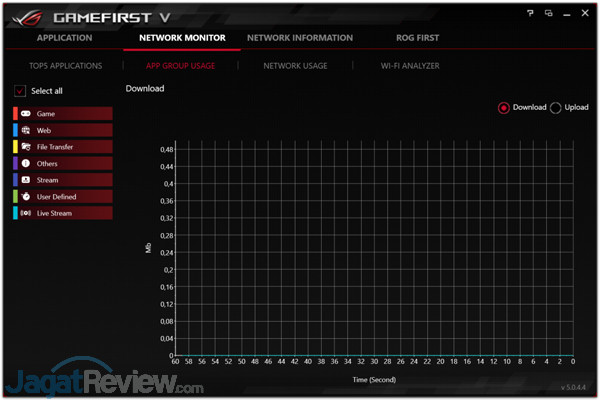Toggle the Select all checkbox
Image resolution: width=600 pixels, height=400 pixels.
click(x=20, y=91)
